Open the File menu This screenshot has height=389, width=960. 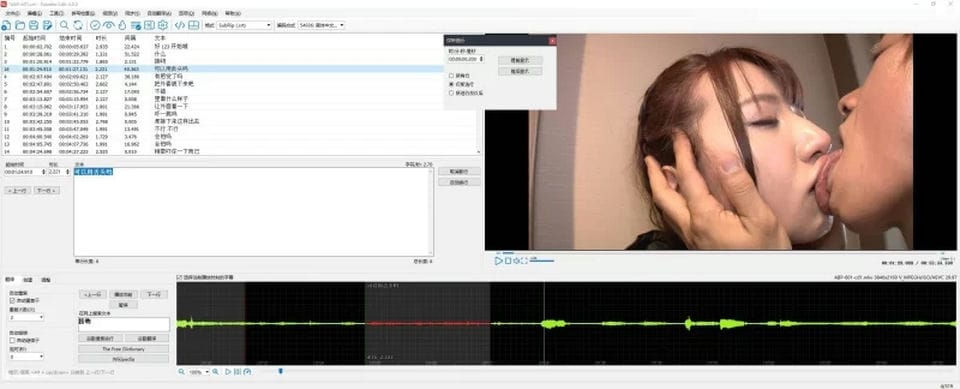(x=12, y=13)
